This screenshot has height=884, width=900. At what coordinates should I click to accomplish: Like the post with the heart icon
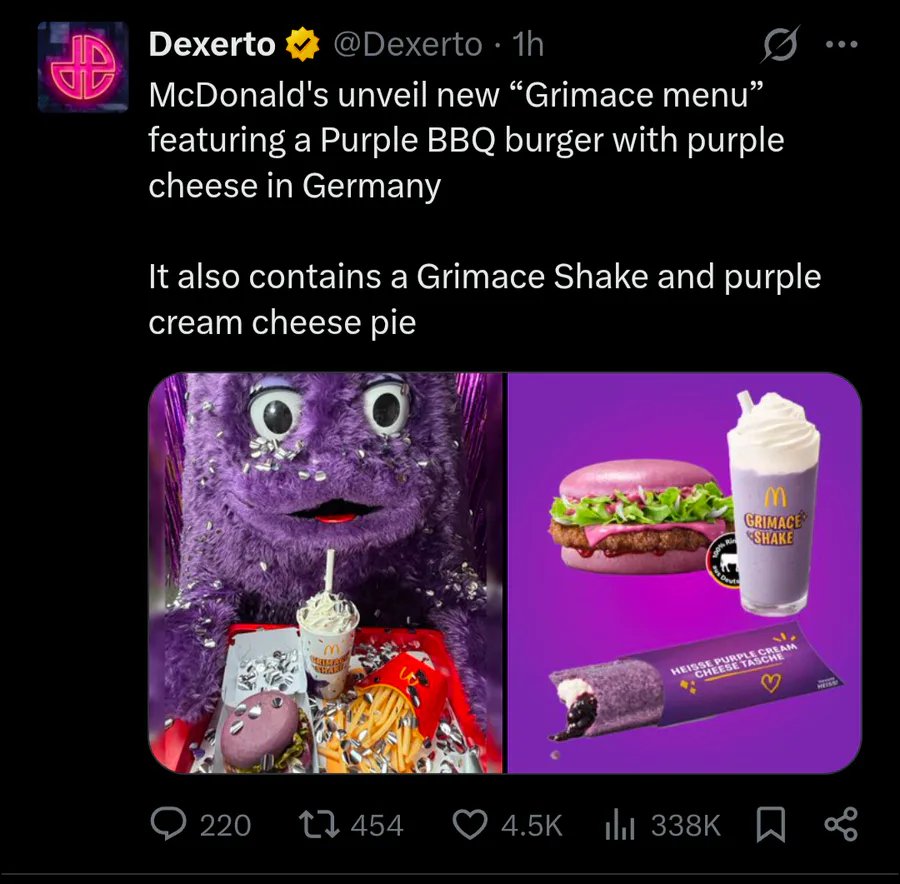point(470,824)
